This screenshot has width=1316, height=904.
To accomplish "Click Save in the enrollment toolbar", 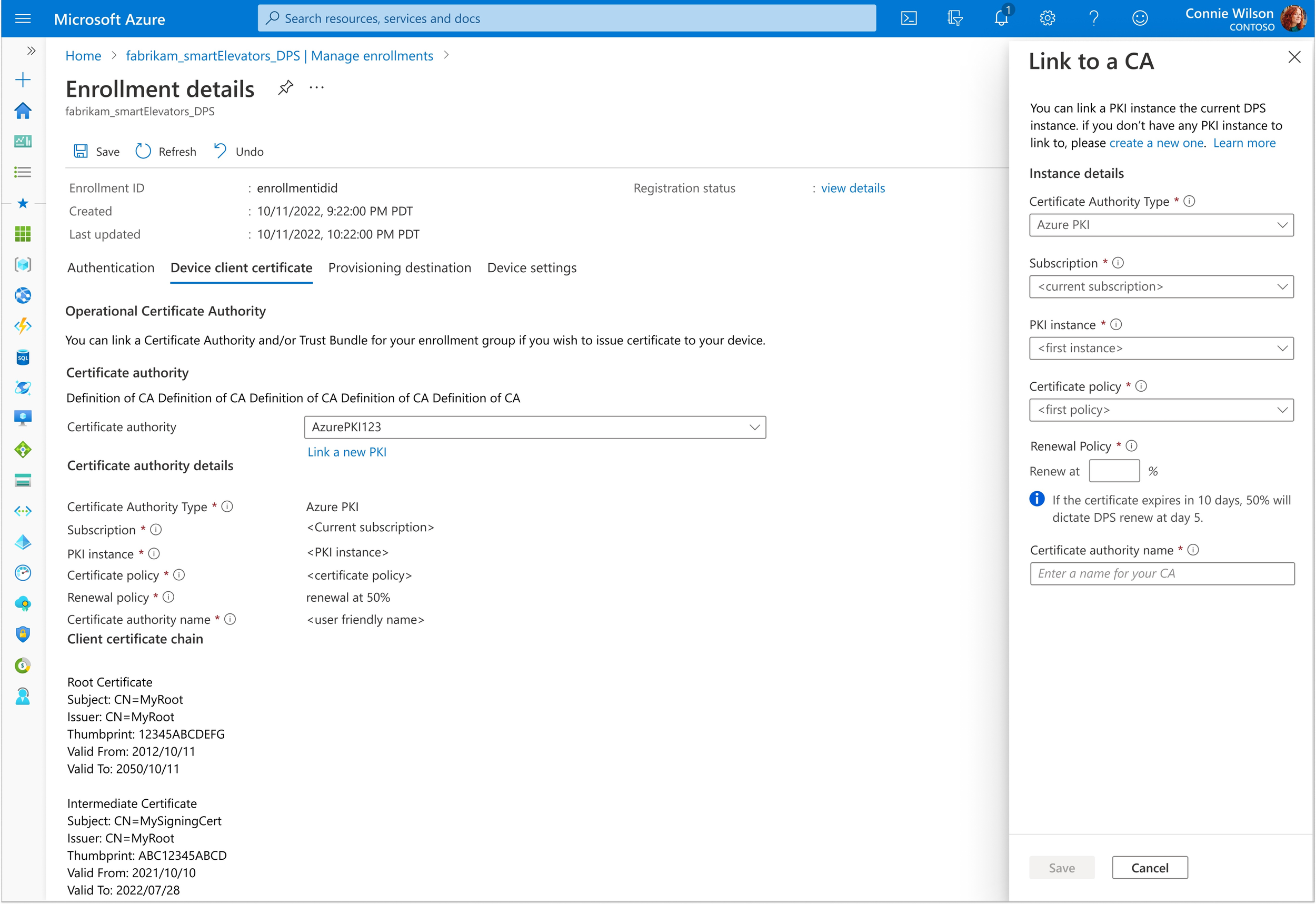I will coord(96,151).
